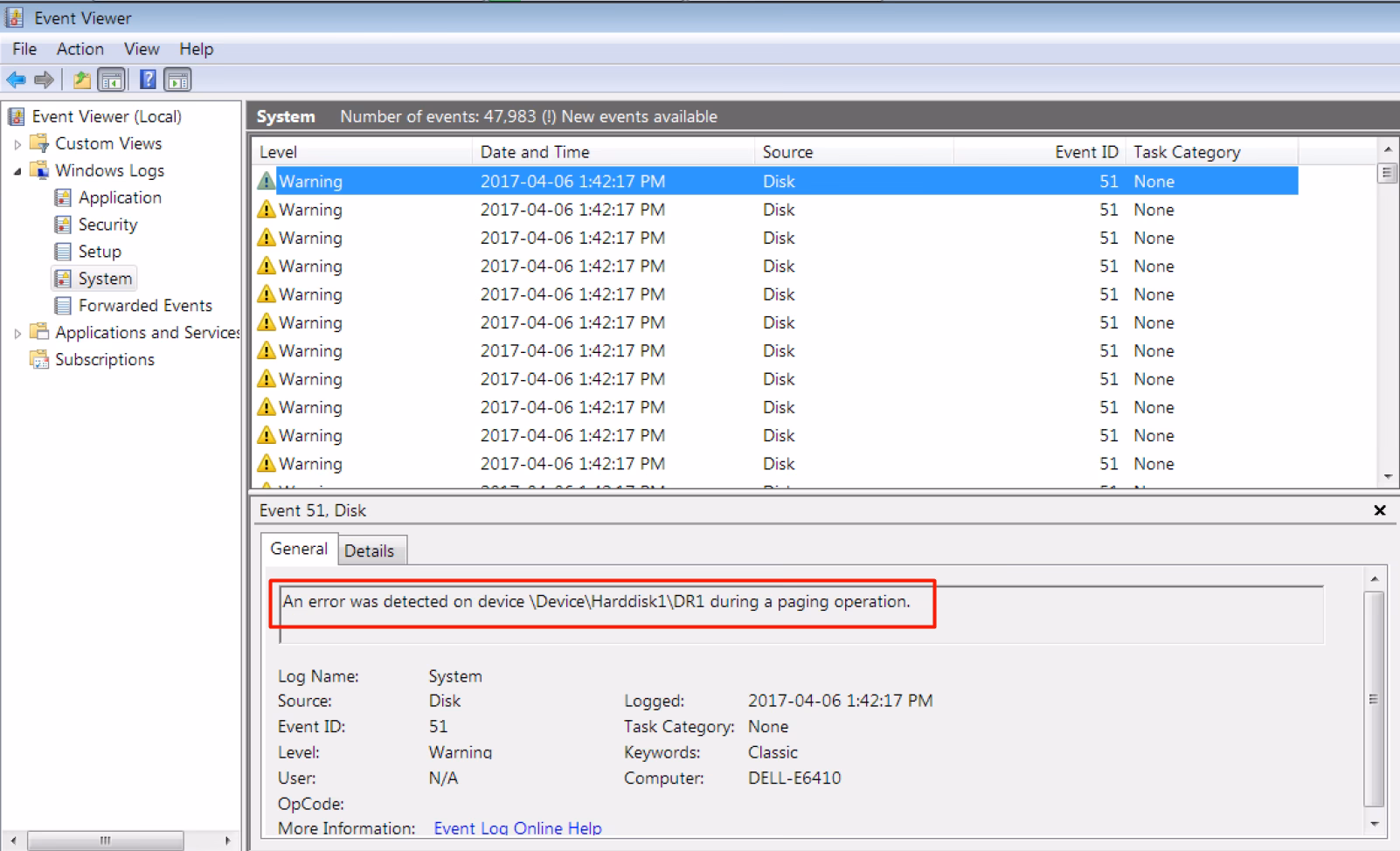The width and height of the screenshot is (1400, 851).
Task: Open the Action menu
Action: tap(80, 49)
